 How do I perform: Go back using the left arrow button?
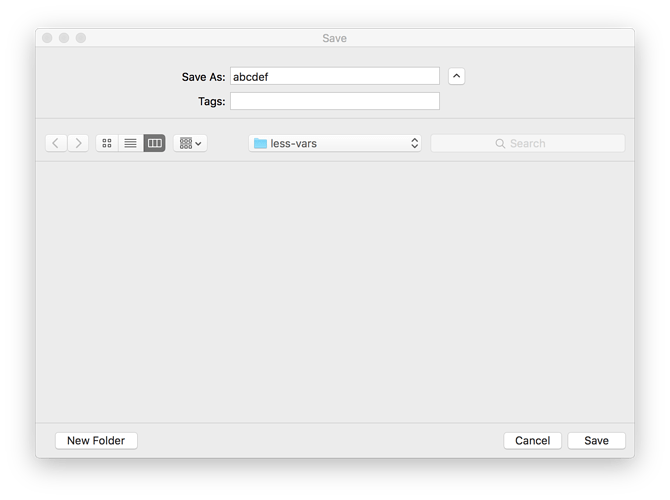[55, 143]
